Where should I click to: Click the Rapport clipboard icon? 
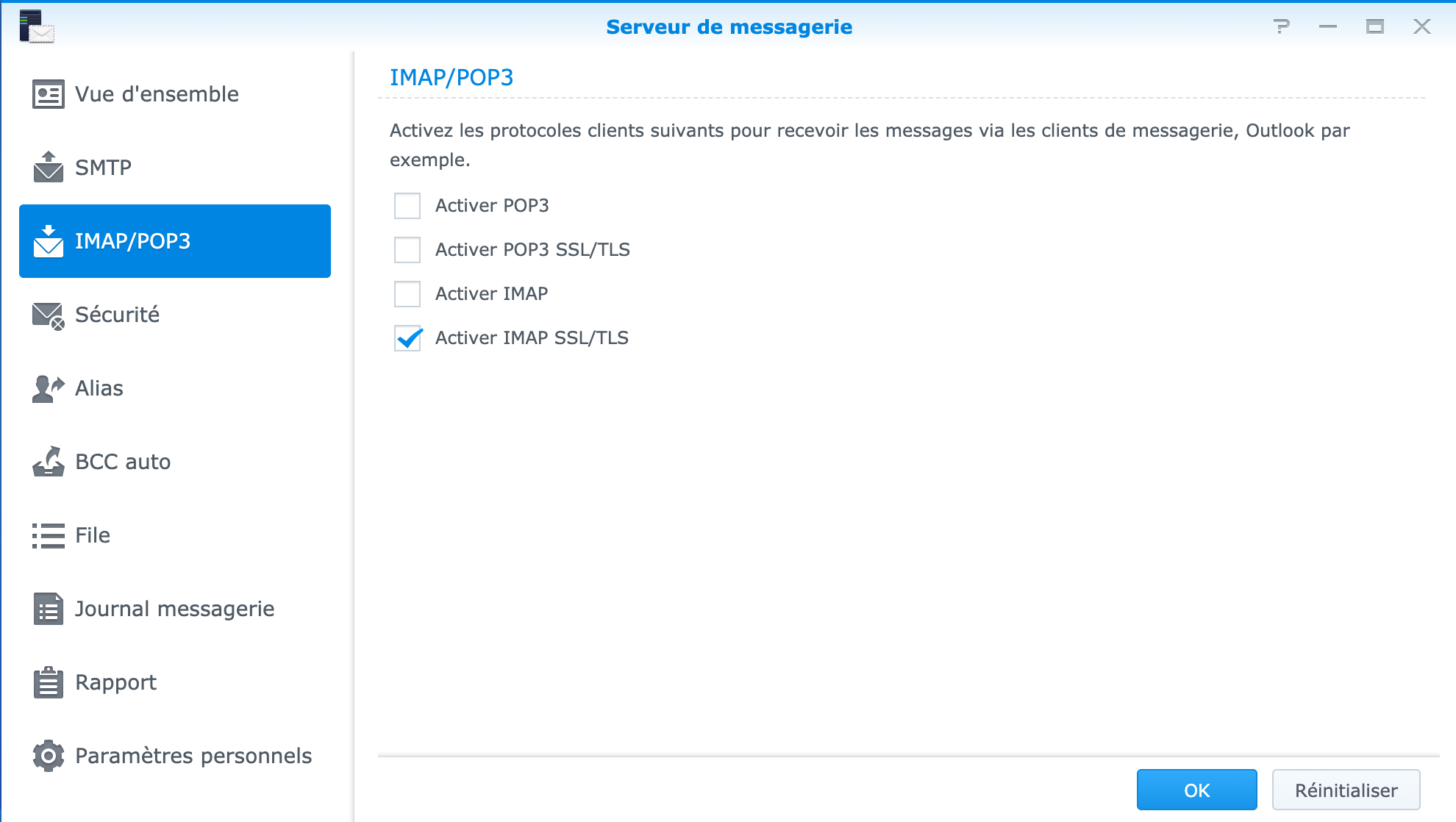[x=49, y=682]
